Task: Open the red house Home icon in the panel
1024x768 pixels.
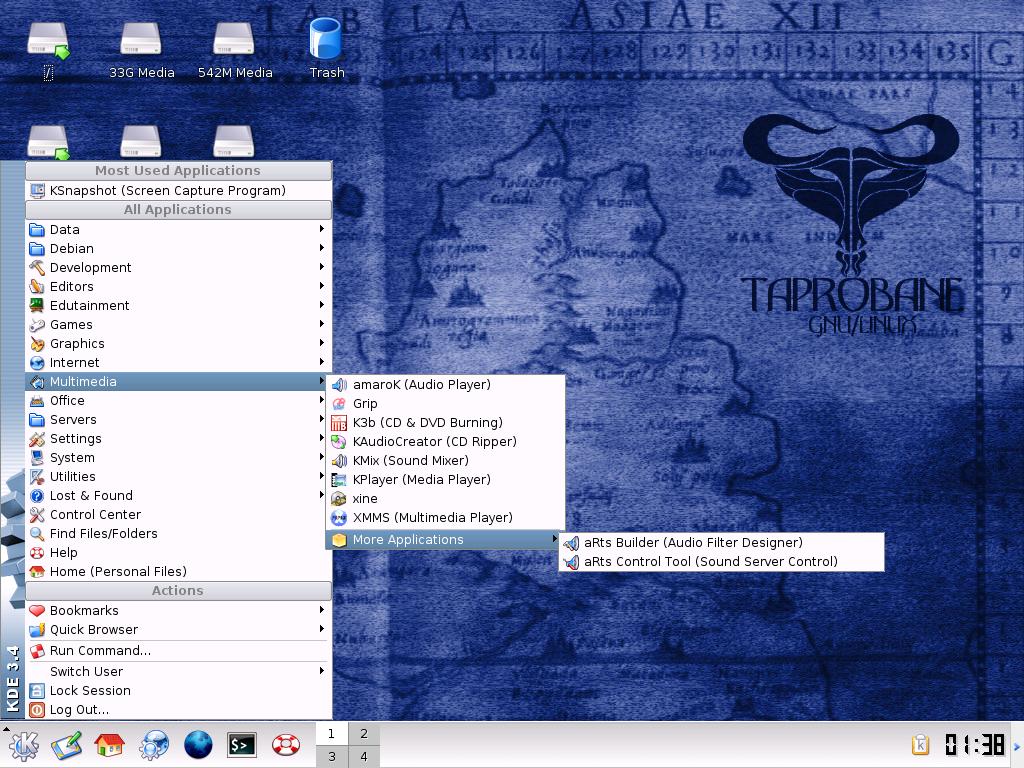Action: (x=109, y=745)
